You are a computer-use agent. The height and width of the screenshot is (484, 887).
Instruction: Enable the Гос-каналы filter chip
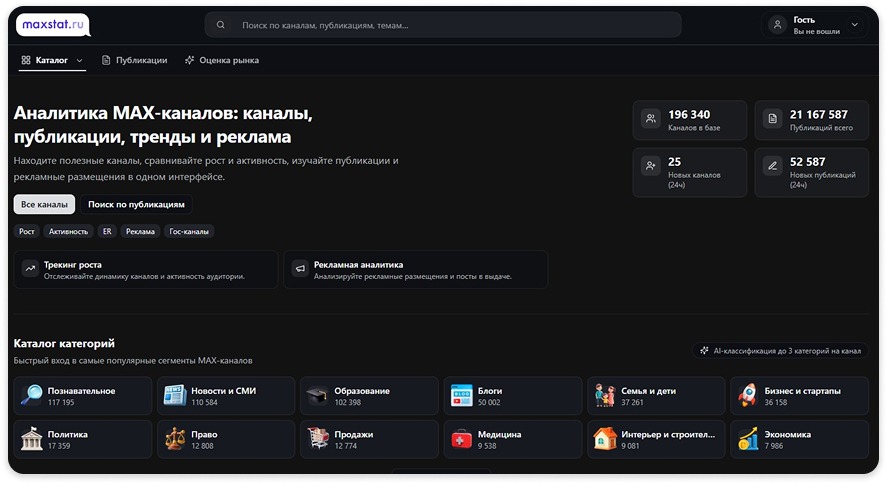point(189,231)
